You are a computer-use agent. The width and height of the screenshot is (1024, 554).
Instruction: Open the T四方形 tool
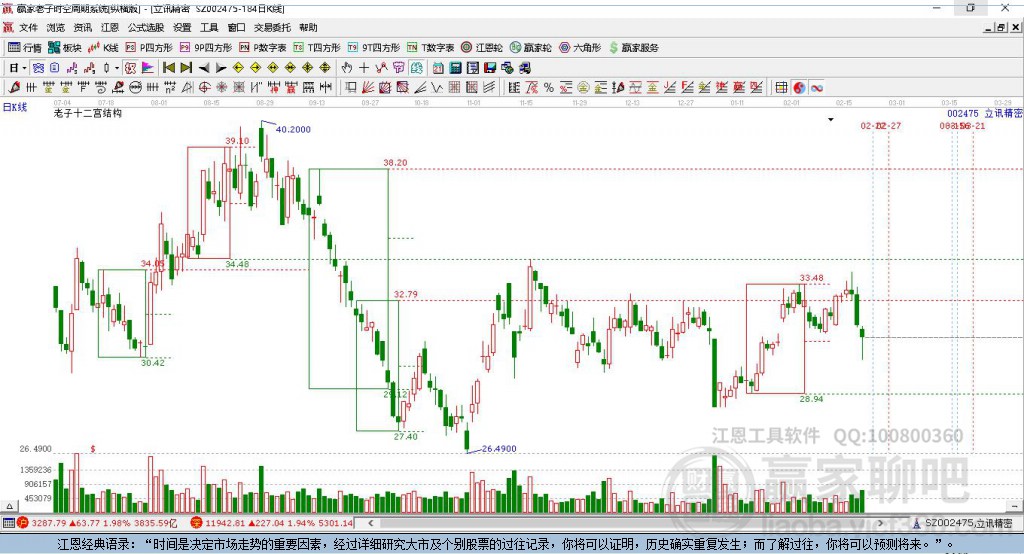click(x=317, y=48)
